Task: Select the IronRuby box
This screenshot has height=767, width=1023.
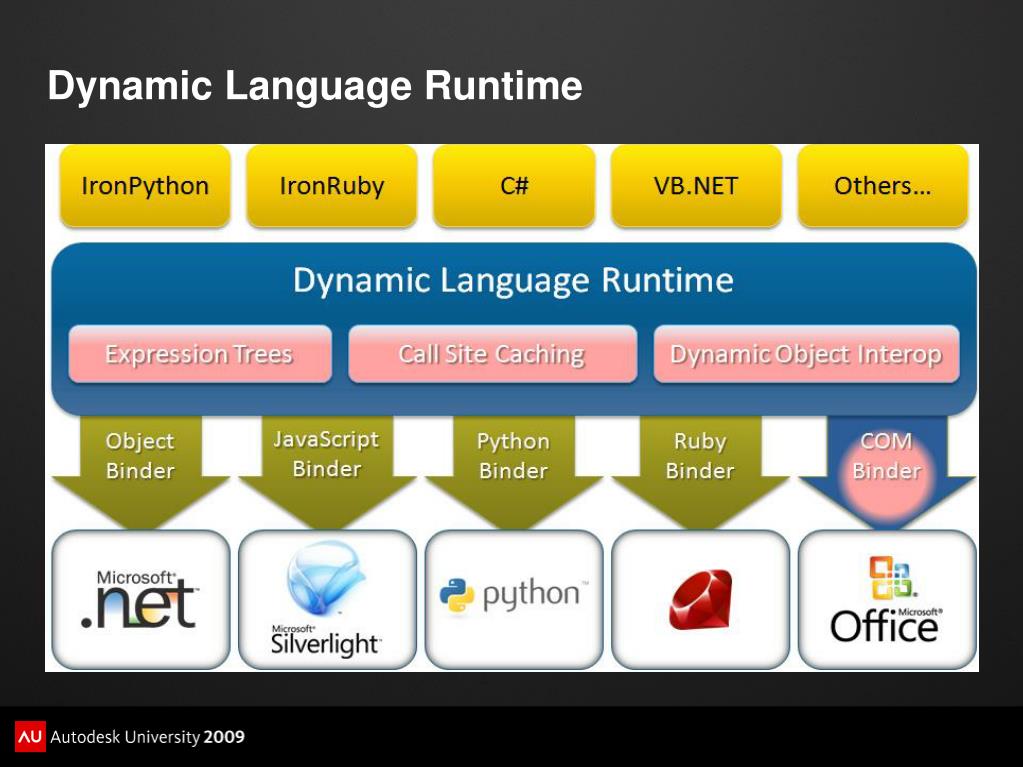Action: (331, 186)
